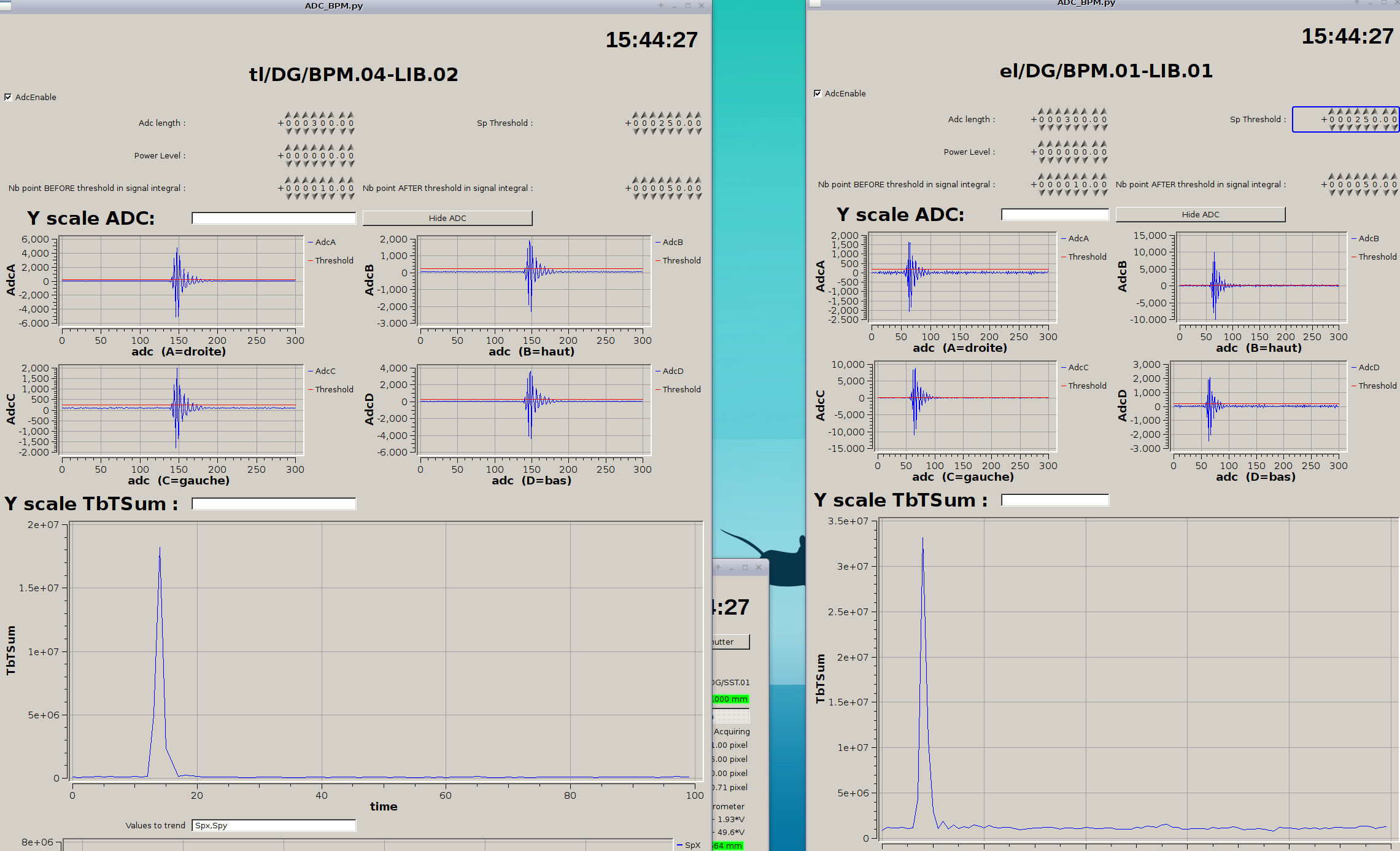Click the Sp Threshold spinbox in BPM.01 panel
Viewport: 1400px width, 851px height.
[x=1344, y=119]
